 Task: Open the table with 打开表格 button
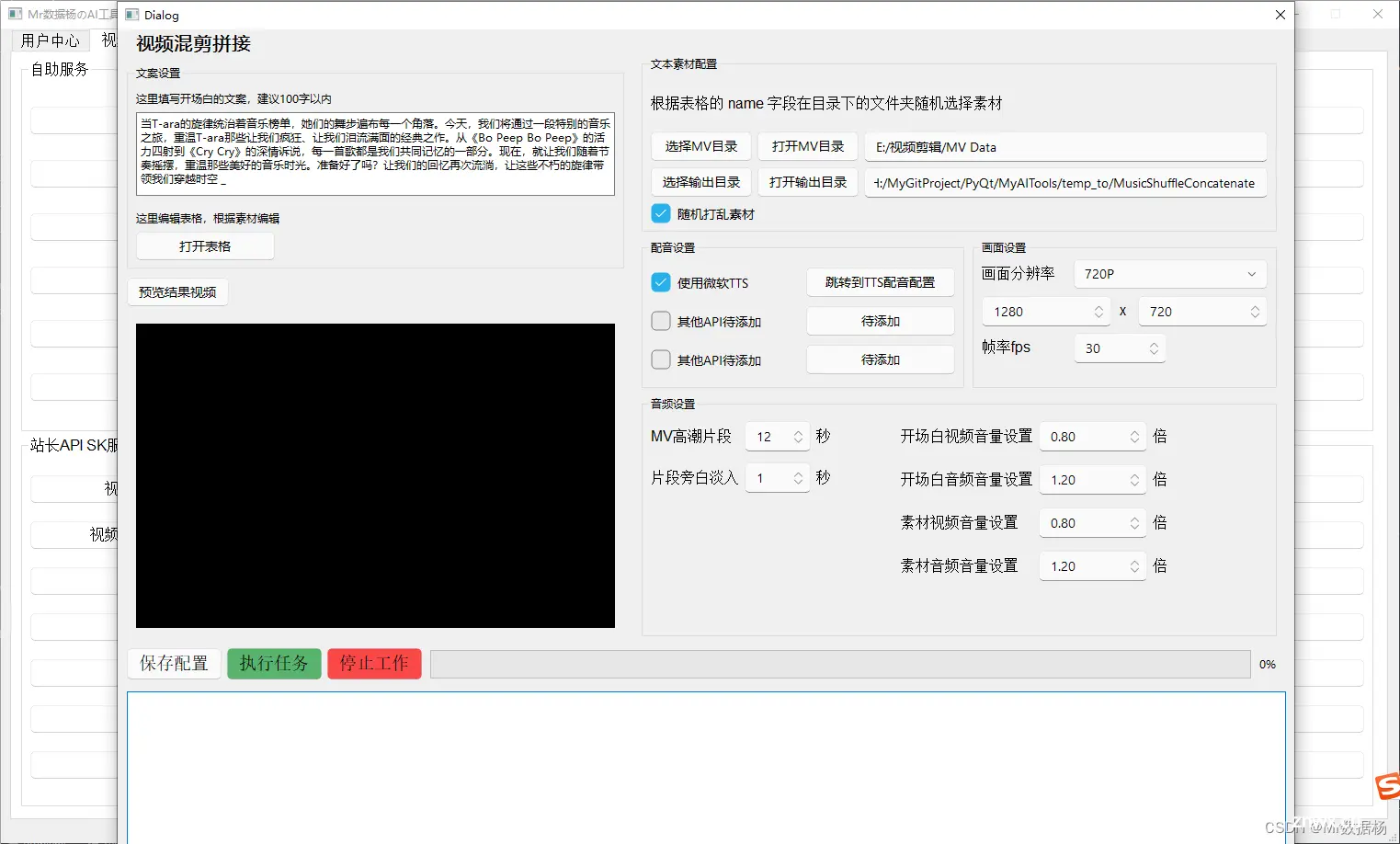[205, 246]
